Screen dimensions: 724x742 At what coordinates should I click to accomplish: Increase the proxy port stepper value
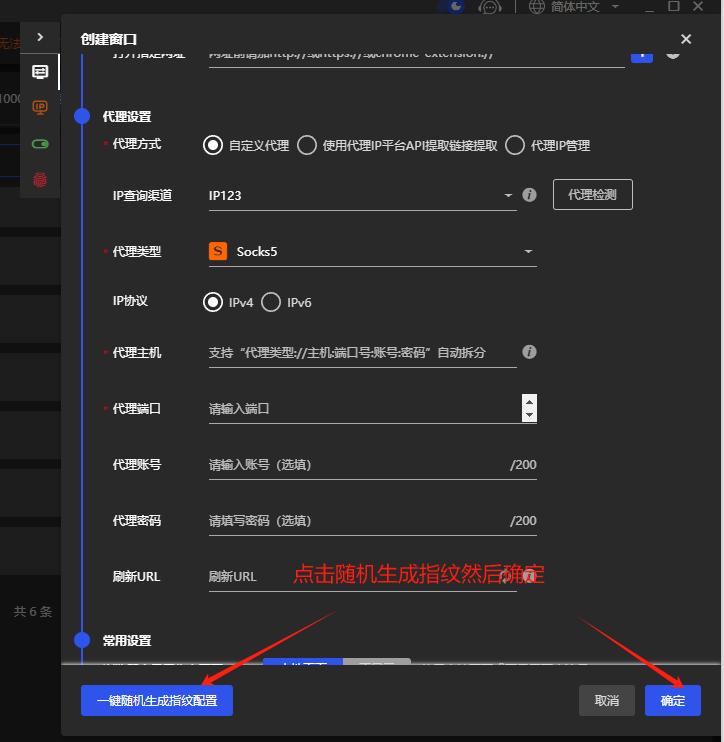529,402
